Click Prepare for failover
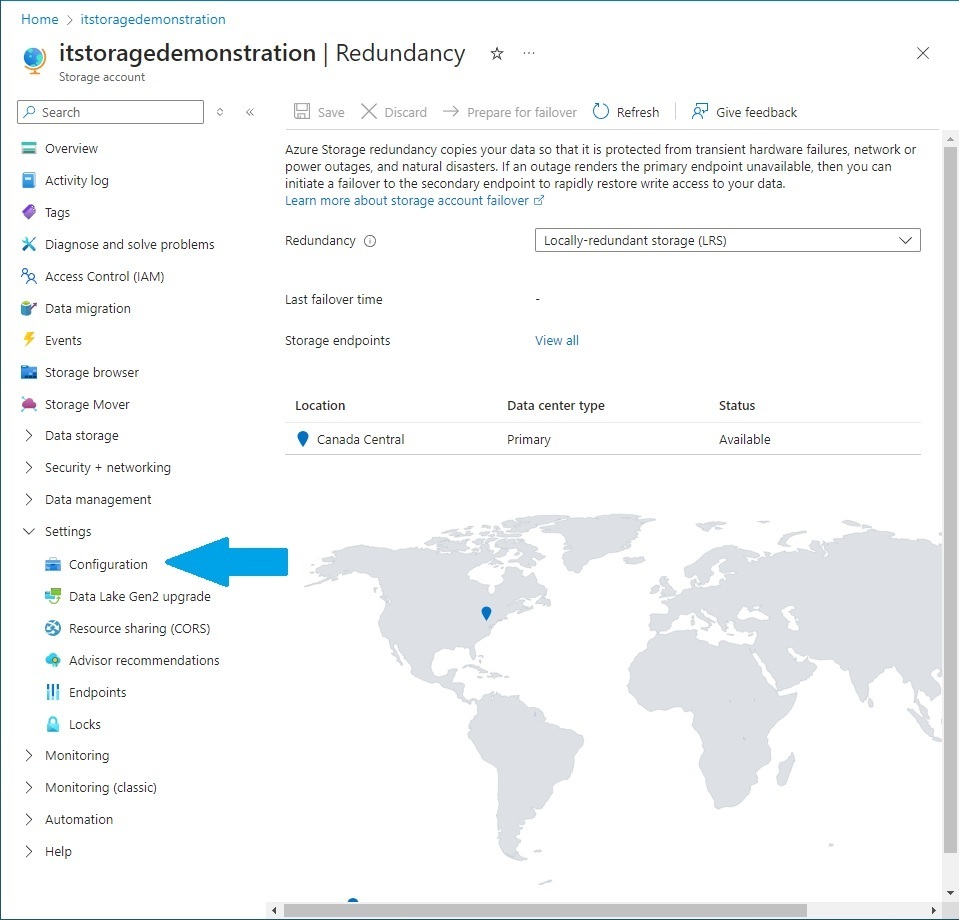This screenshot has width=959, height=920. (509, 112)
